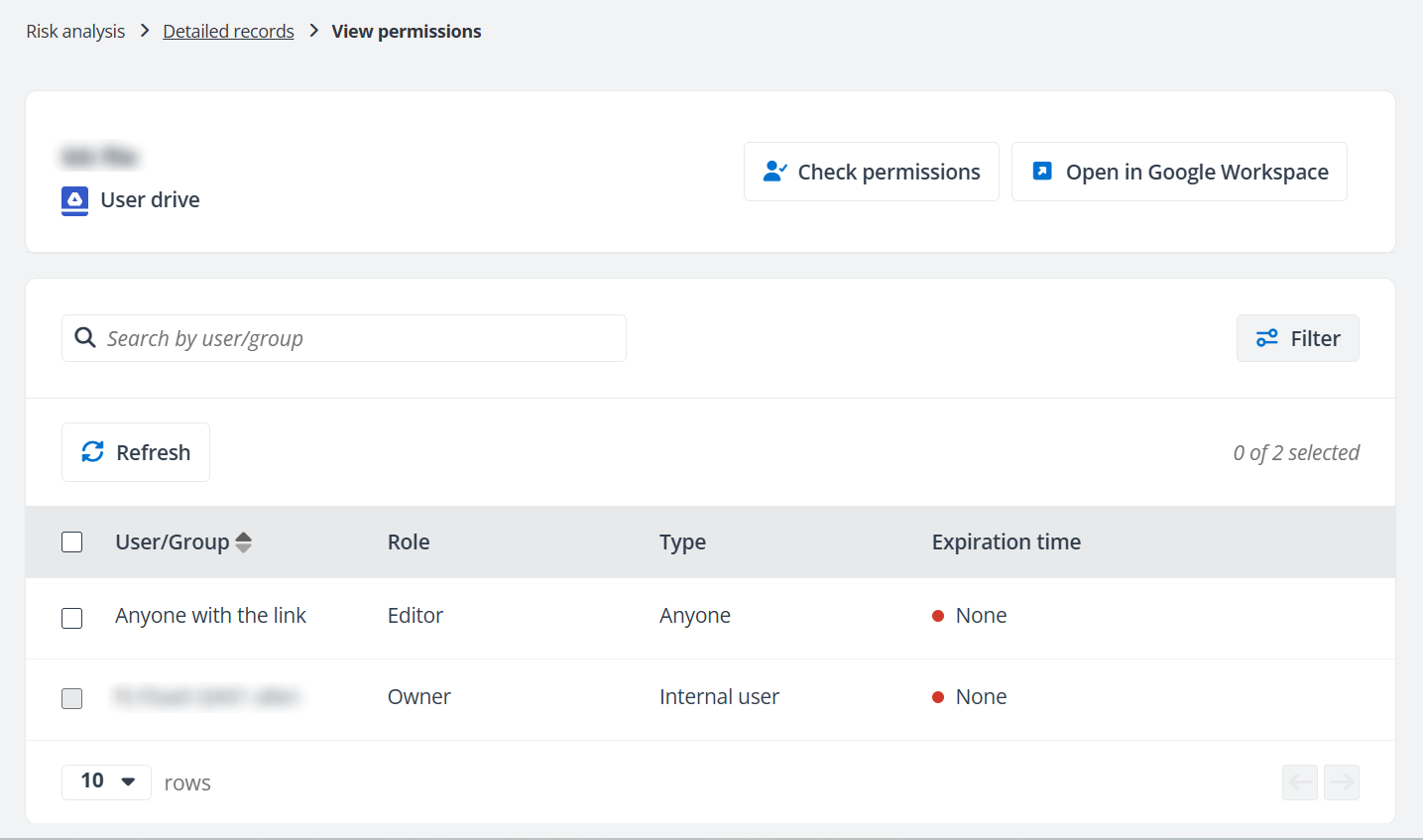Click the Expiration time column header
The width and height of the screenshot is (1423, 840).
1007,542
